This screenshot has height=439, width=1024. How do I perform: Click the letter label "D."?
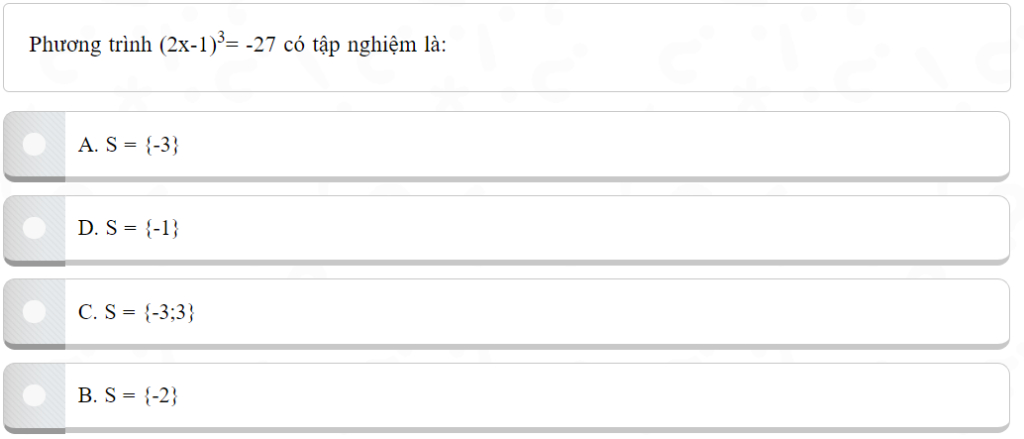(88, 229)
